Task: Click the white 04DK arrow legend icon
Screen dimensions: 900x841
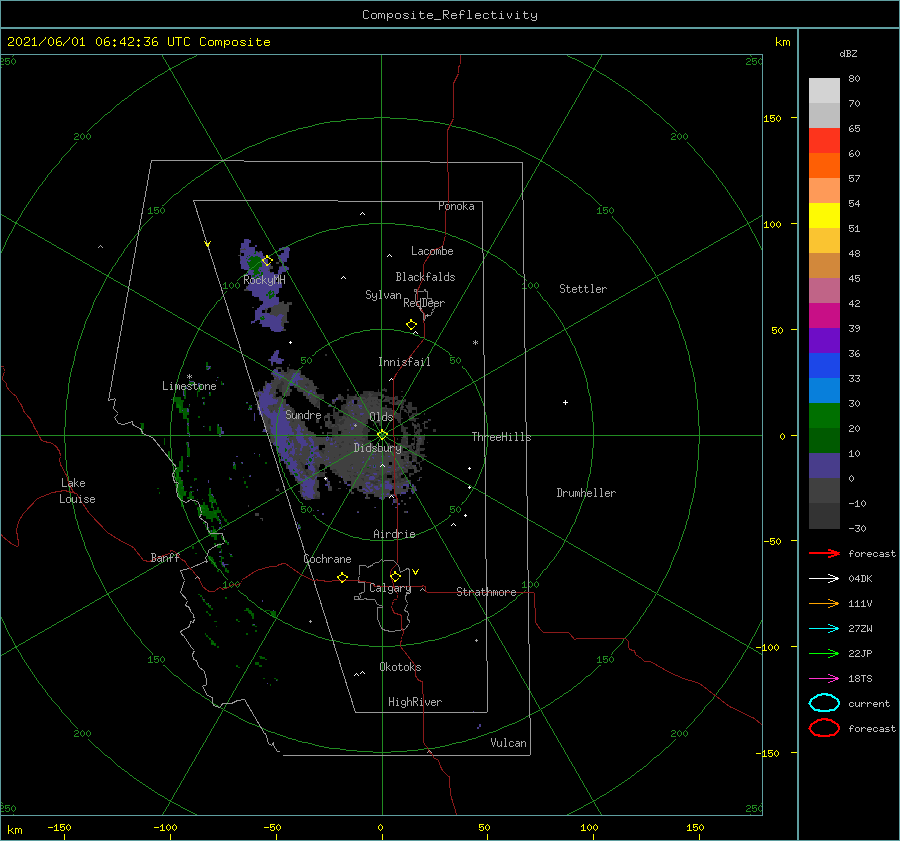Action: tap(824, 578)
